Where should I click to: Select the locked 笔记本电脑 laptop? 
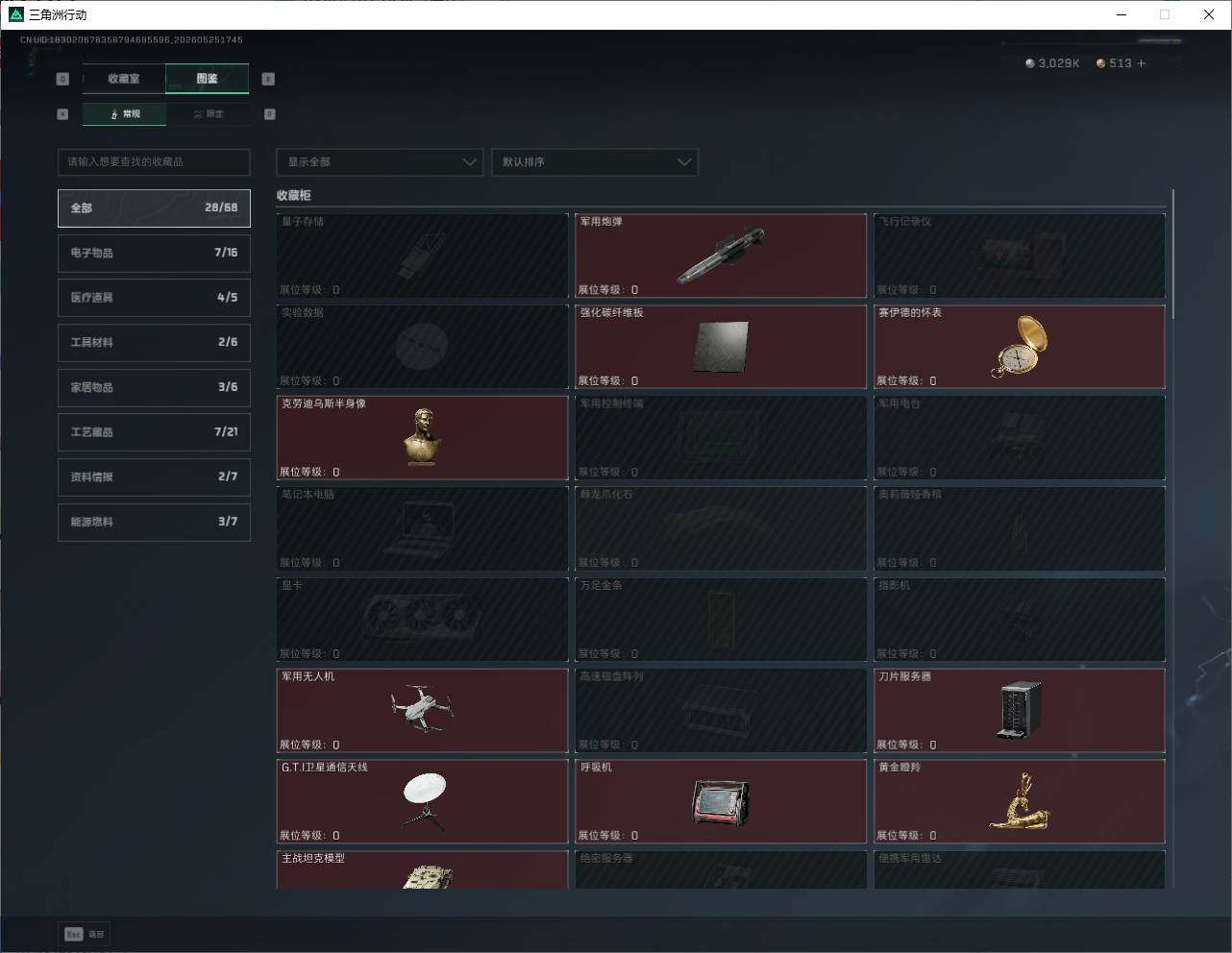423,528
